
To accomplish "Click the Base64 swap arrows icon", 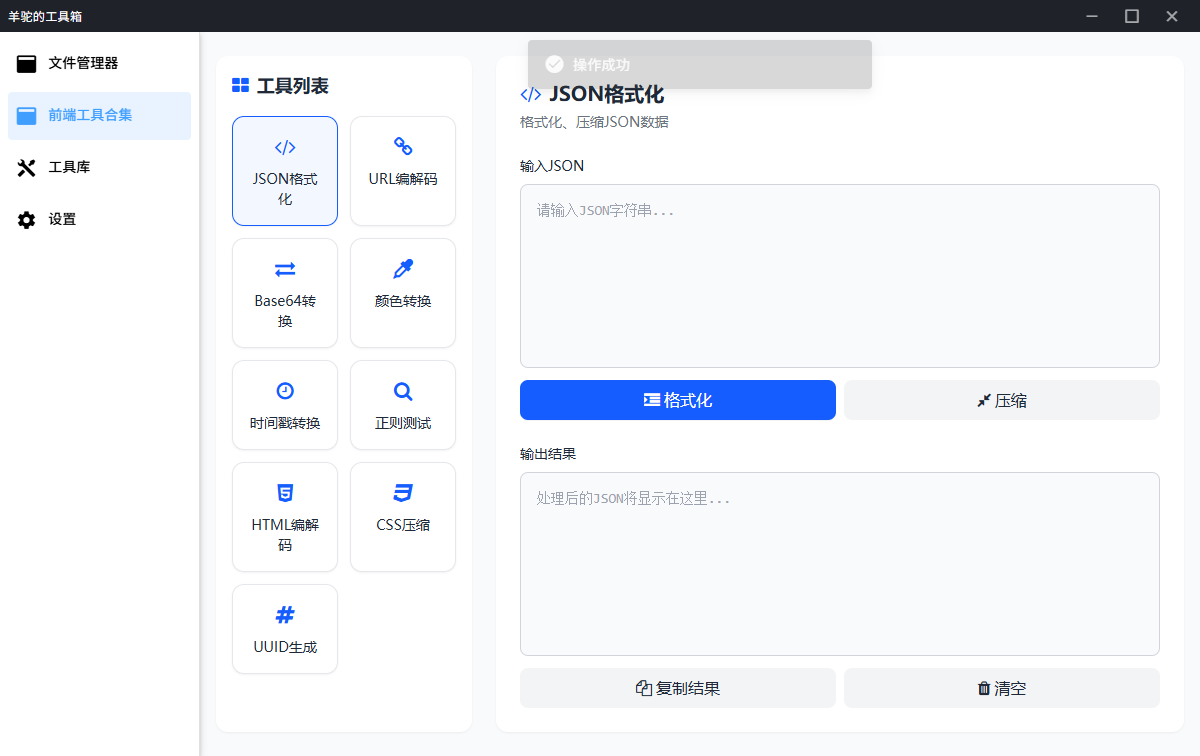I will pyautogui.click(x=285, y=269).
